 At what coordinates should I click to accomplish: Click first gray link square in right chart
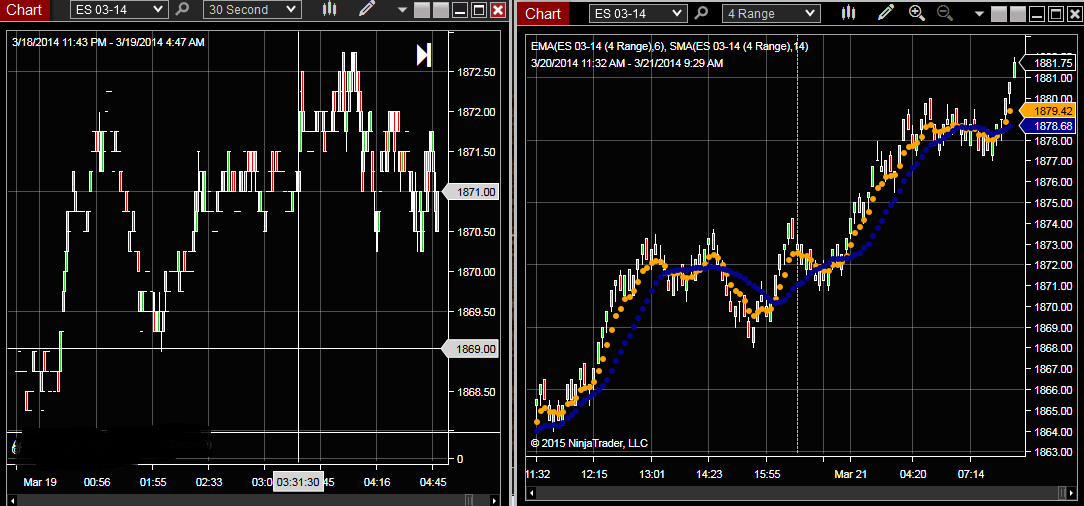pos(998,15)
